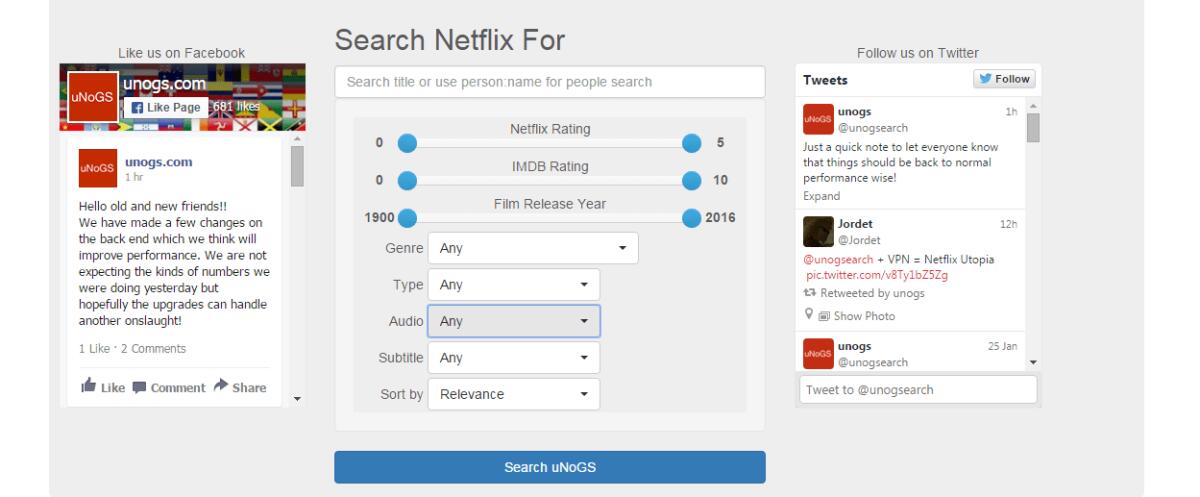Click the Twitter widget scroll down arrow
Viewport: 1200px width, 497px height.
pyautogui.click(x=1033, y=362)
